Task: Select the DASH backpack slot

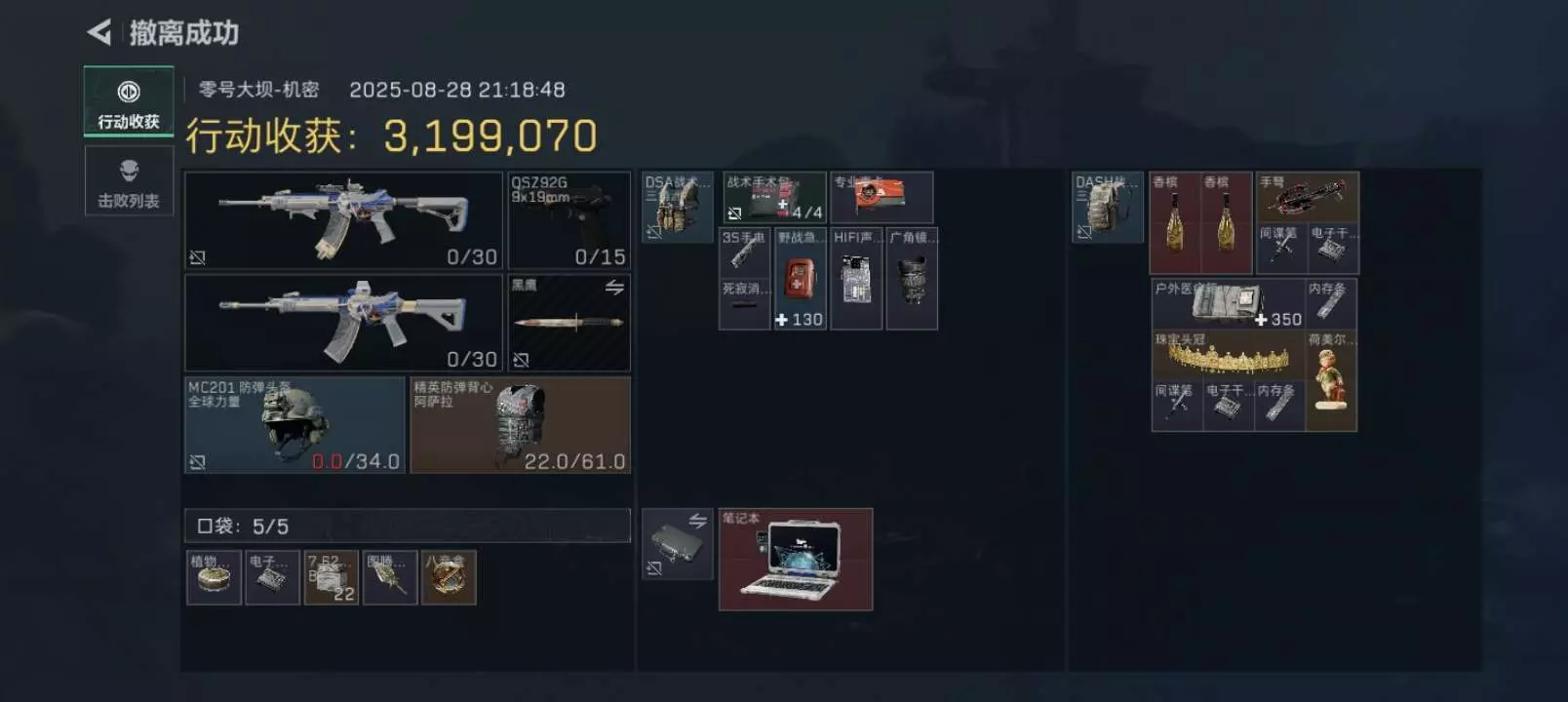Action: coord(1108,207)
